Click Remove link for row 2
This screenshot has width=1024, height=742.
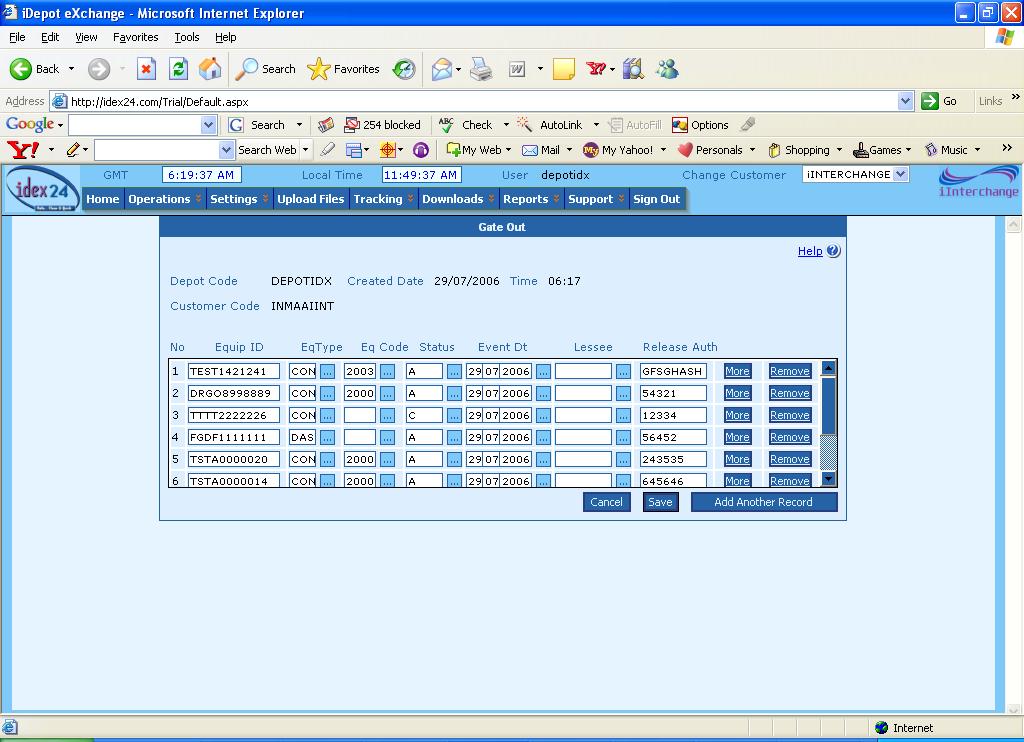point(789,393)
